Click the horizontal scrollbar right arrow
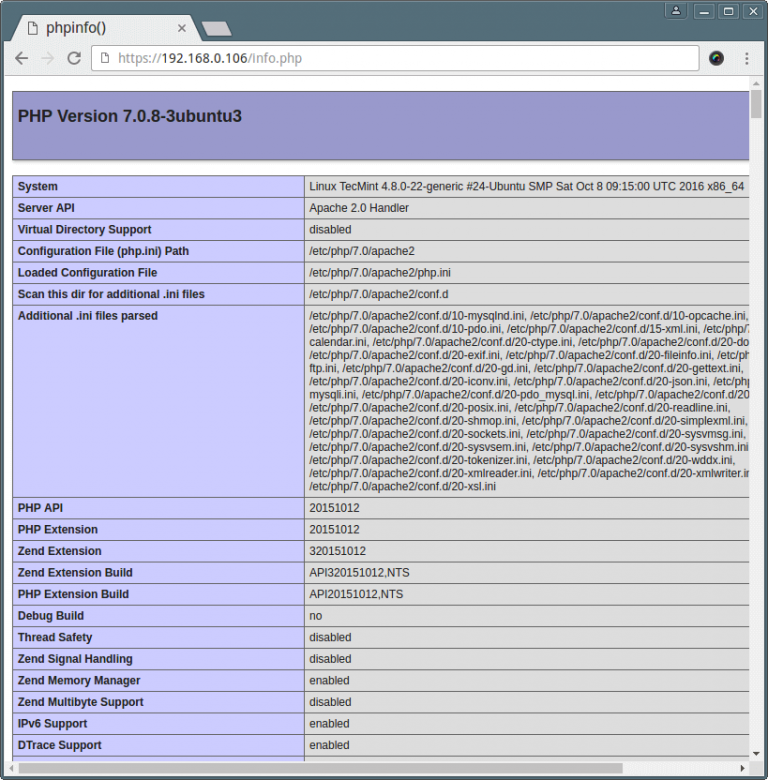The width and height of the screenshot is (768, 780). point(744,768)
